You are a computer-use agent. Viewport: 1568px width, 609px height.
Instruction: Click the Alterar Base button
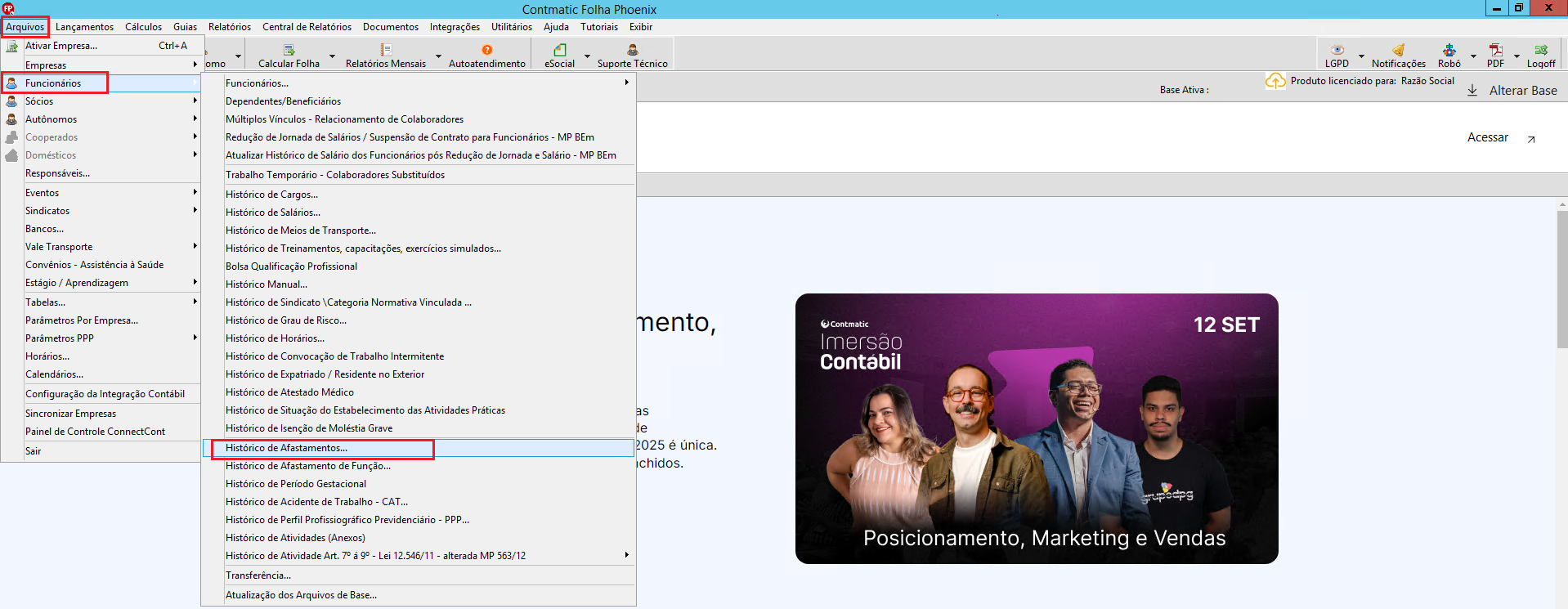1523,91
